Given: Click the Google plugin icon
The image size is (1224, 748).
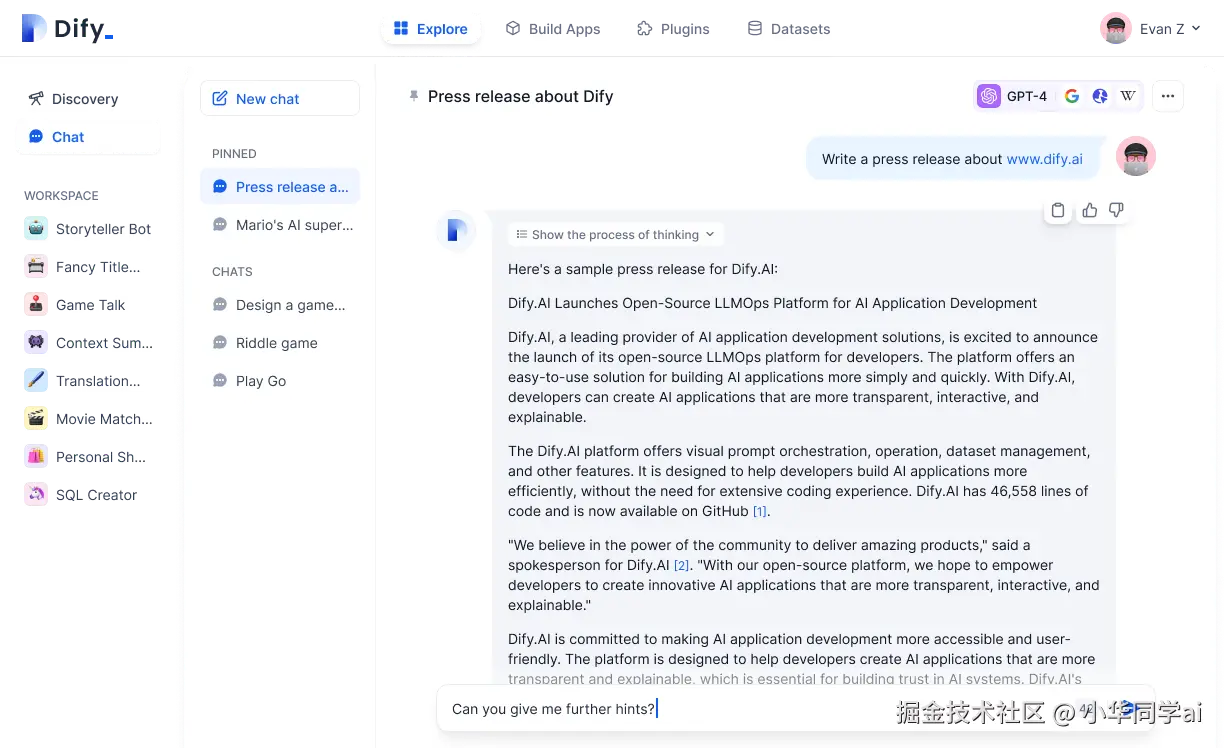Looking at the screenshot, I should pyautogui.click(x=1072, y=96).
